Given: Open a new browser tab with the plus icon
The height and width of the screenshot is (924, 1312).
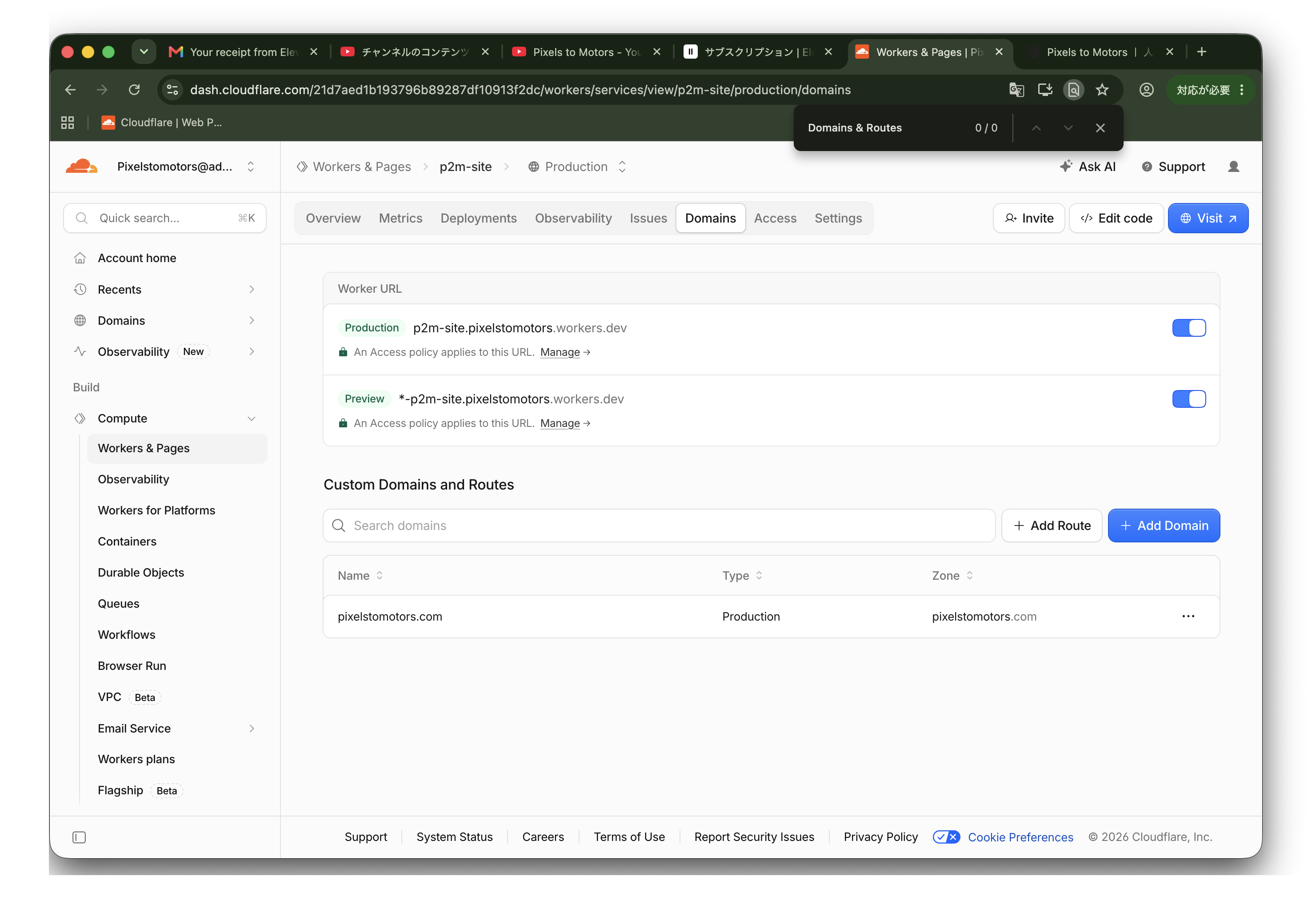Looking at the screenshot, I should pyautogui.click(x=1201, y=52).
